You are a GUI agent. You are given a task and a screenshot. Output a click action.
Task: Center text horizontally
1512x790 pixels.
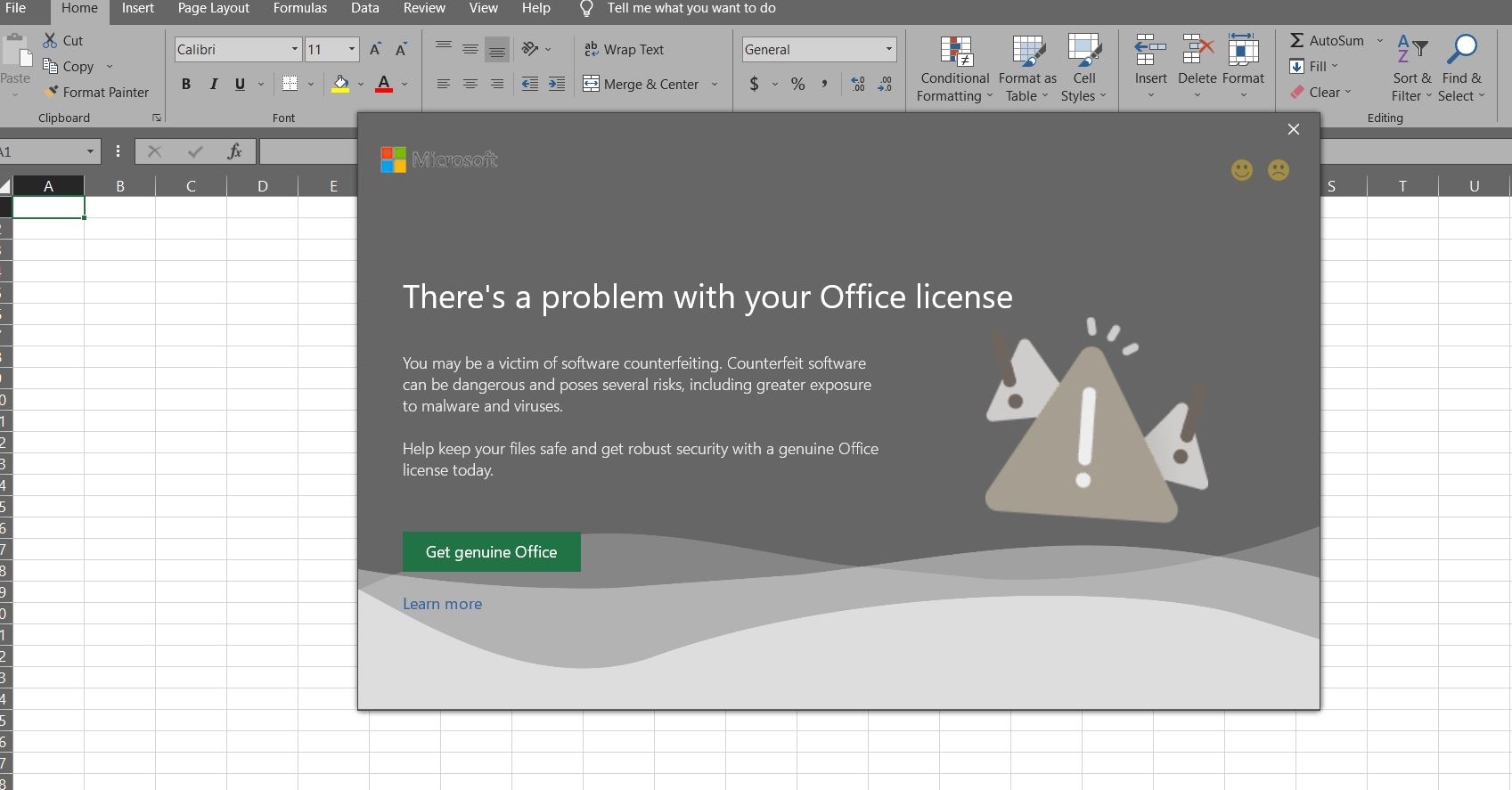tap(470, 84)
